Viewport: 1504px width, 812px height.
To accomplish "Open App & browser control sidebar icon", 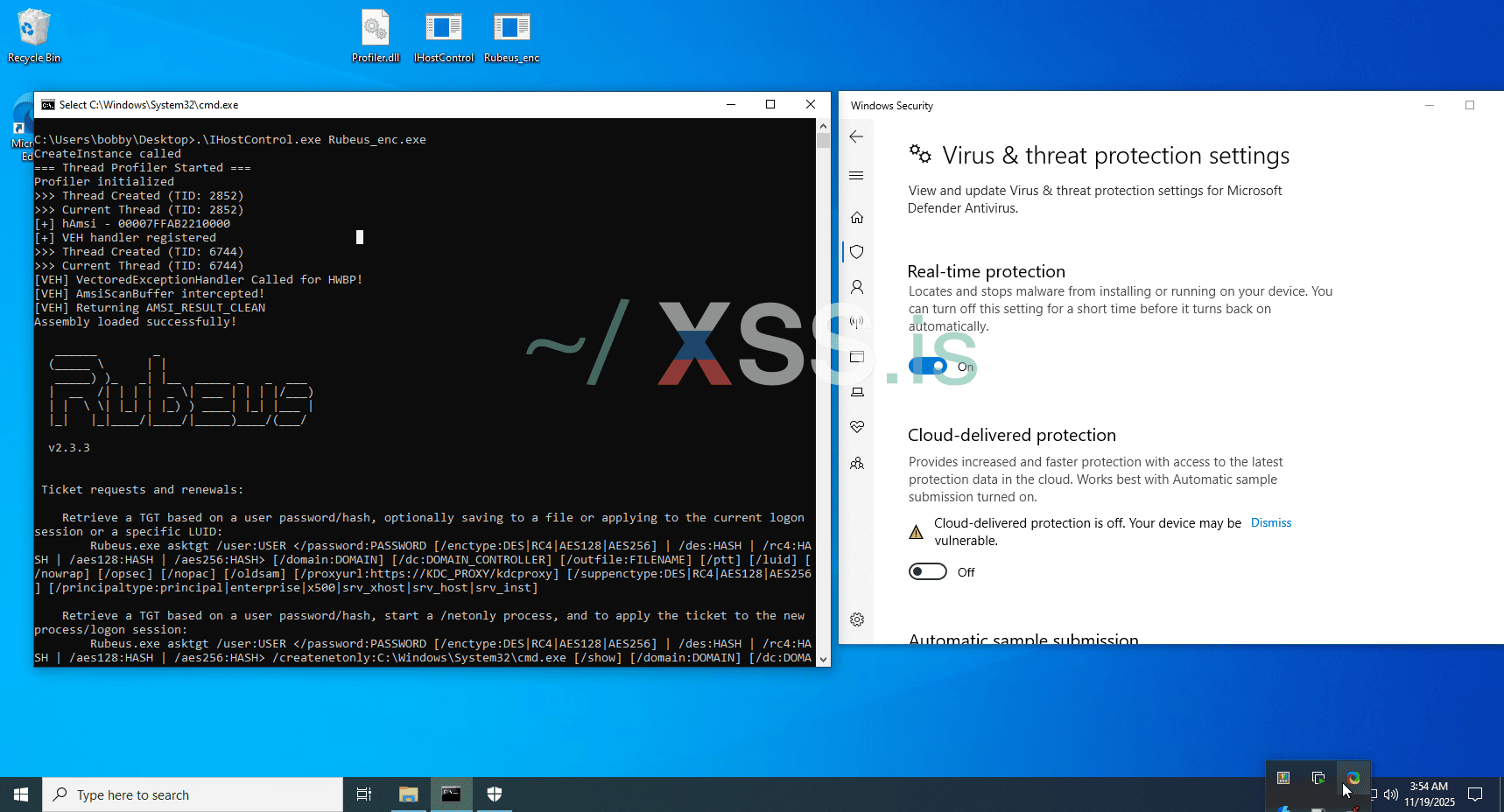I will (857, 357).
